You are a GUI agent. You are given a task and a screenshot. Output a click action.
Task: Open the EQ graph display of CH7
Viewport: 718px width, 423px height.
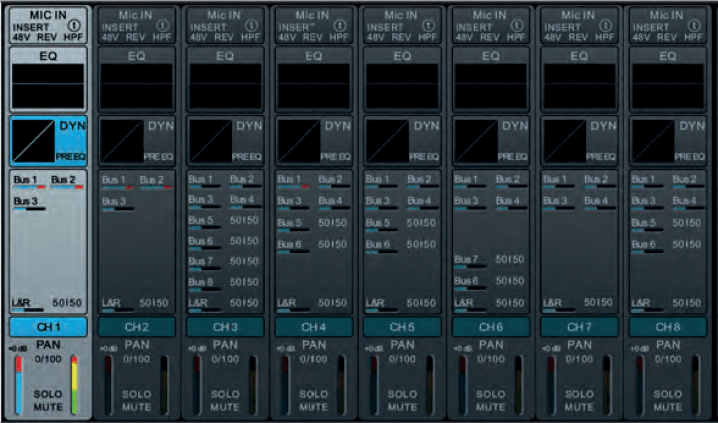[x=580, y=86]
